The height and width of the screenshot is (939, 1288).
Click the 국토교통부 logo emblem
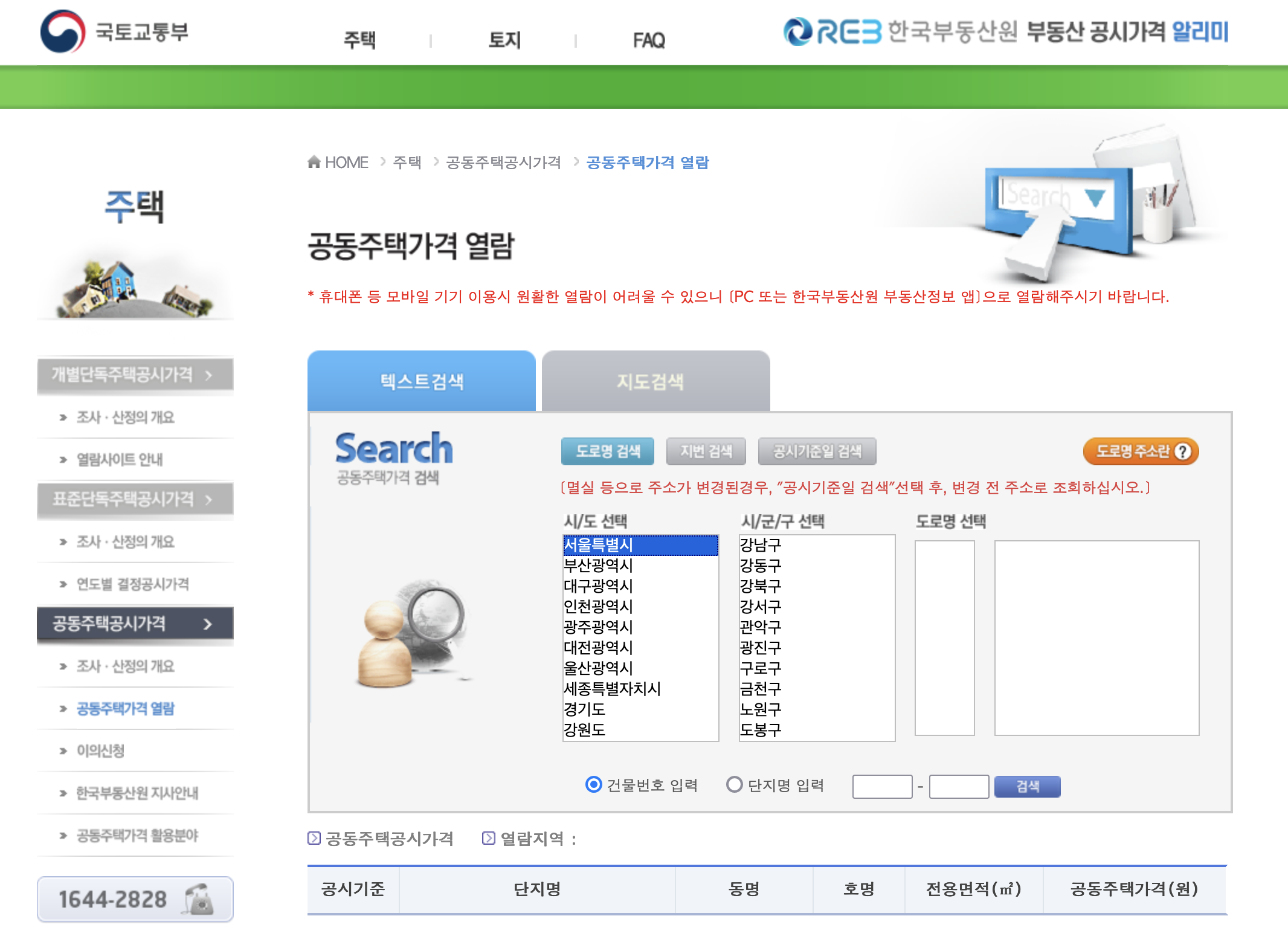tap(62, 31)
